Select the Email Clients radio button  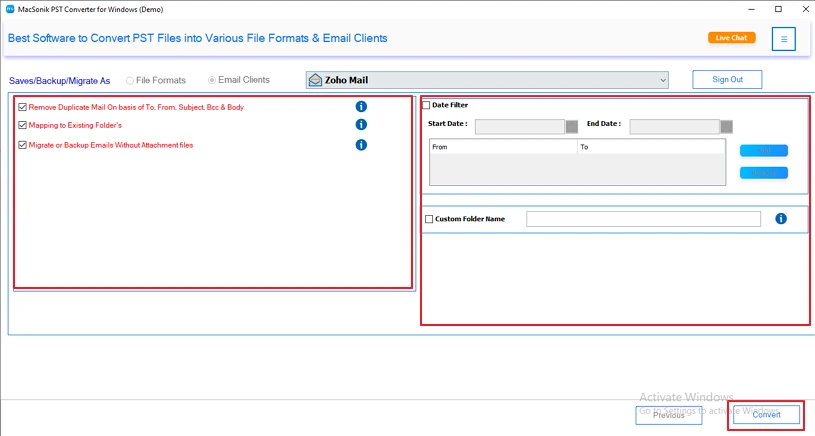[x=212, y=80]
